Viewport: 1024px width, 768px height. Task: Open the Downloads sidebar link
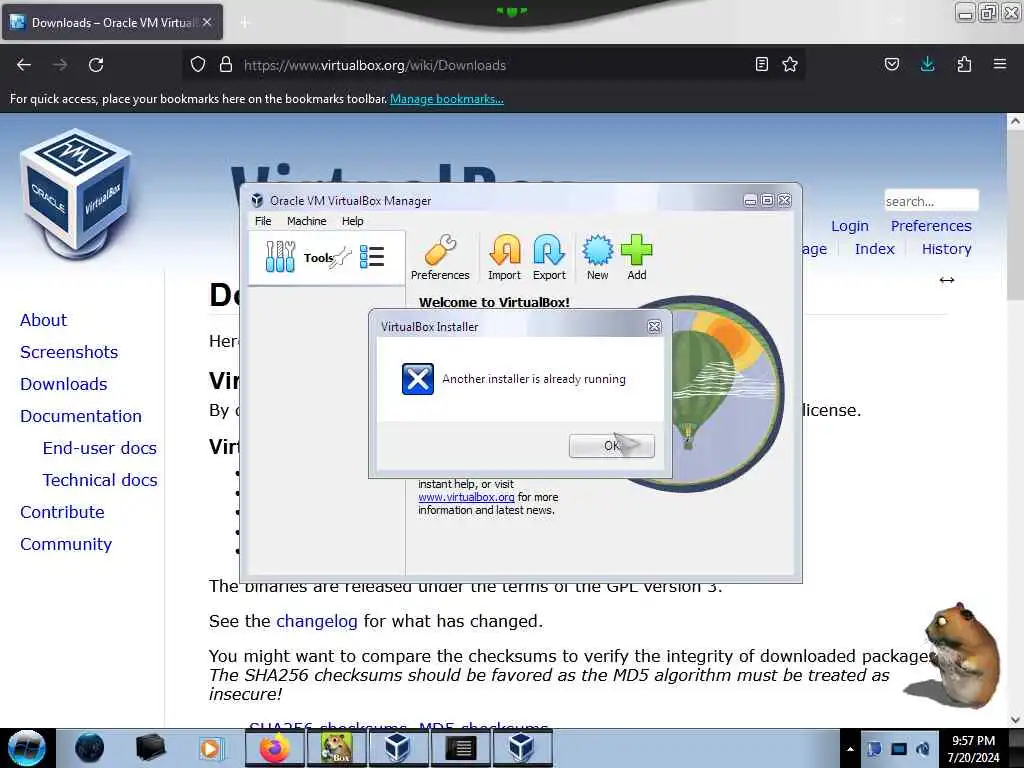(63, 384)
